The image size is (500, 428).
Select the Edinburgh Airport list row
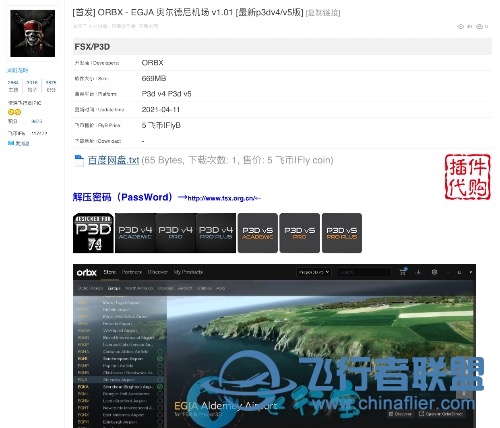(120, 422)
